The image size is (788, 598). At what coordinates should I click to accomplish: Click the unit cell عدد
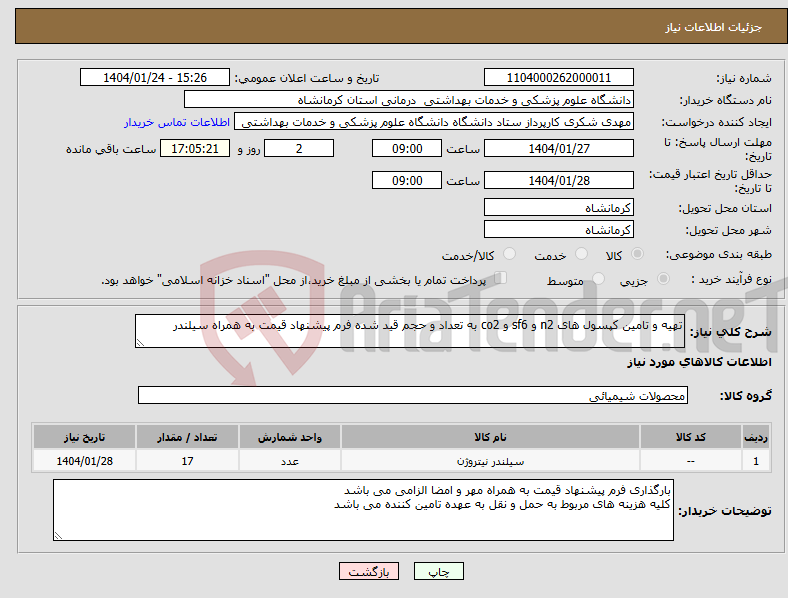[x=290, y=461]
